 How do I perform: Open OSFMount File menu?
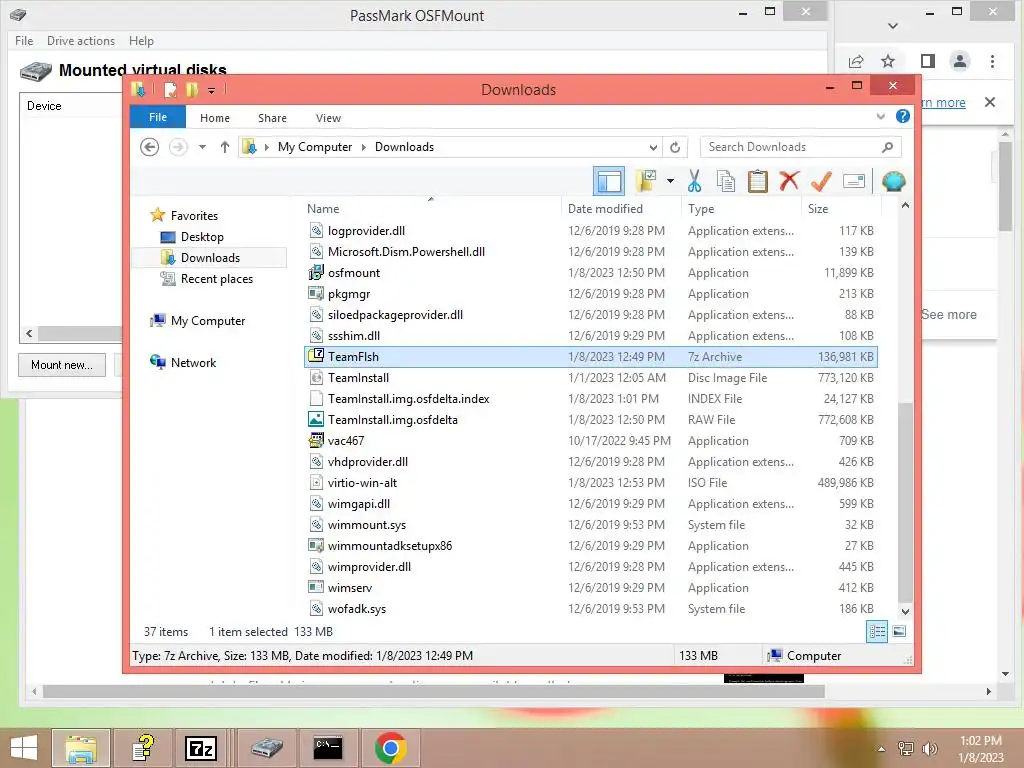[x=24, y=40]
